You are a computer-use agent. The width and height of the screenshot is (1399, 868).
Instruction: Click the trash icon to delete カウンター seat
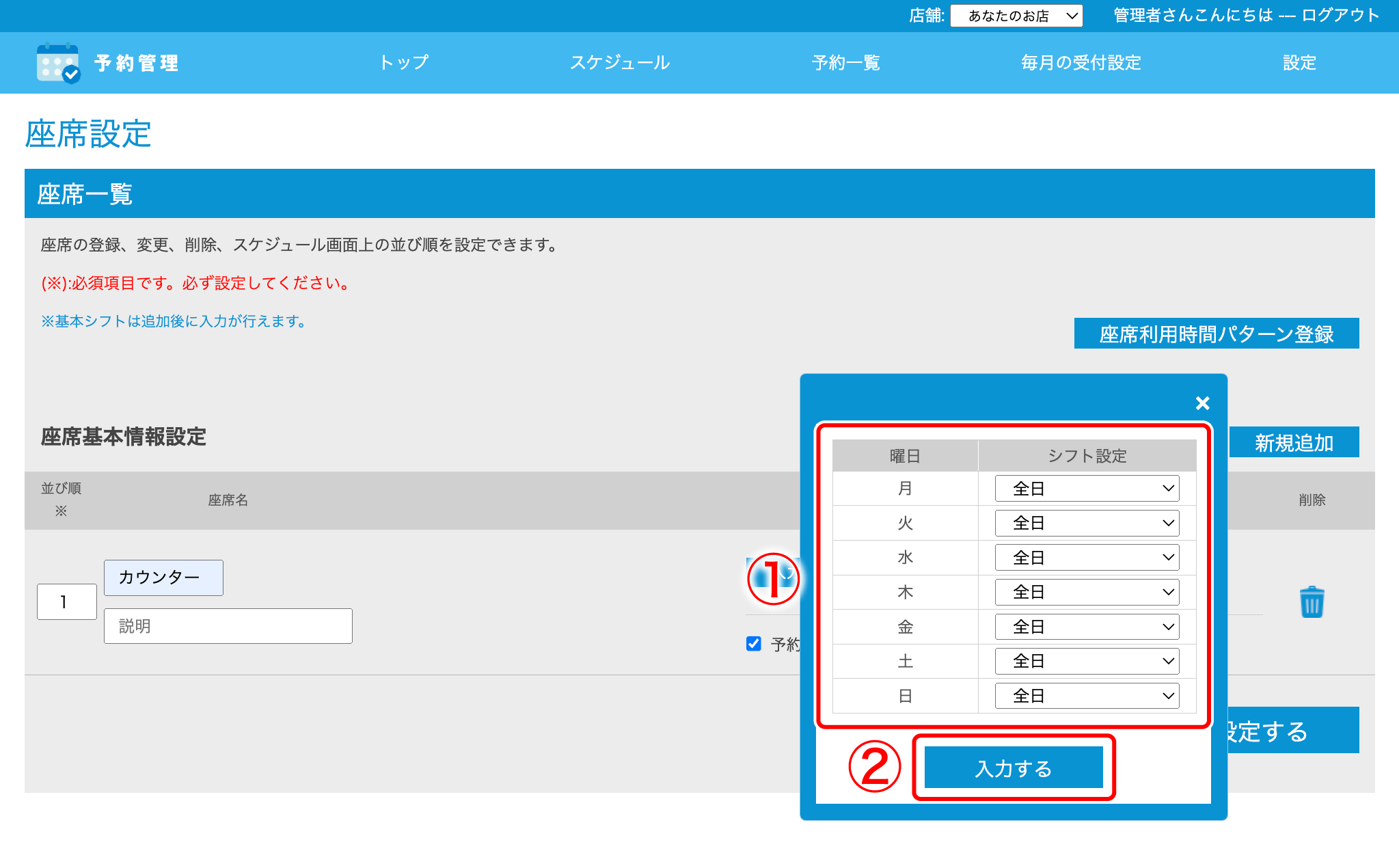1311,602
